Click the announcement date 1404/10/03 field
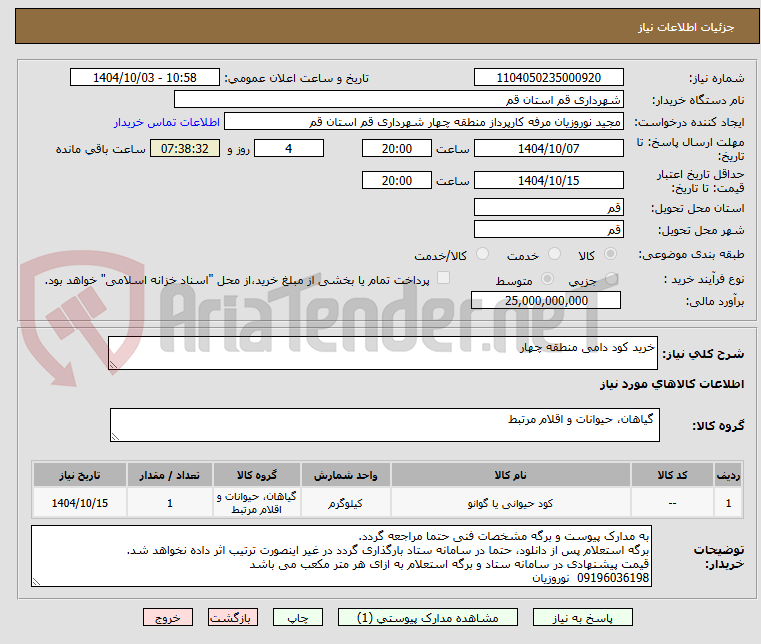 tap(145, 77)
